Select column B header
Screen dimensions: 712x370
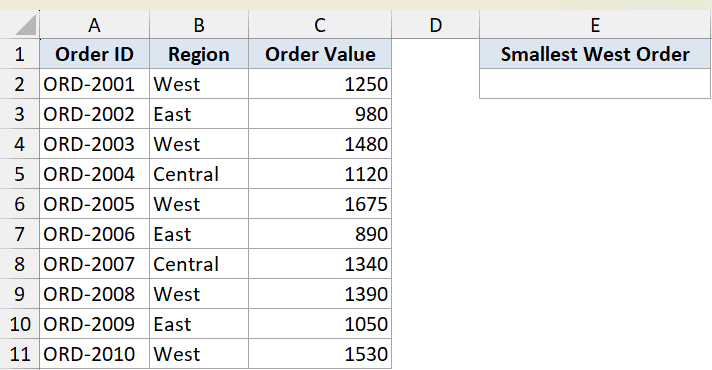(x=199, y=25)
